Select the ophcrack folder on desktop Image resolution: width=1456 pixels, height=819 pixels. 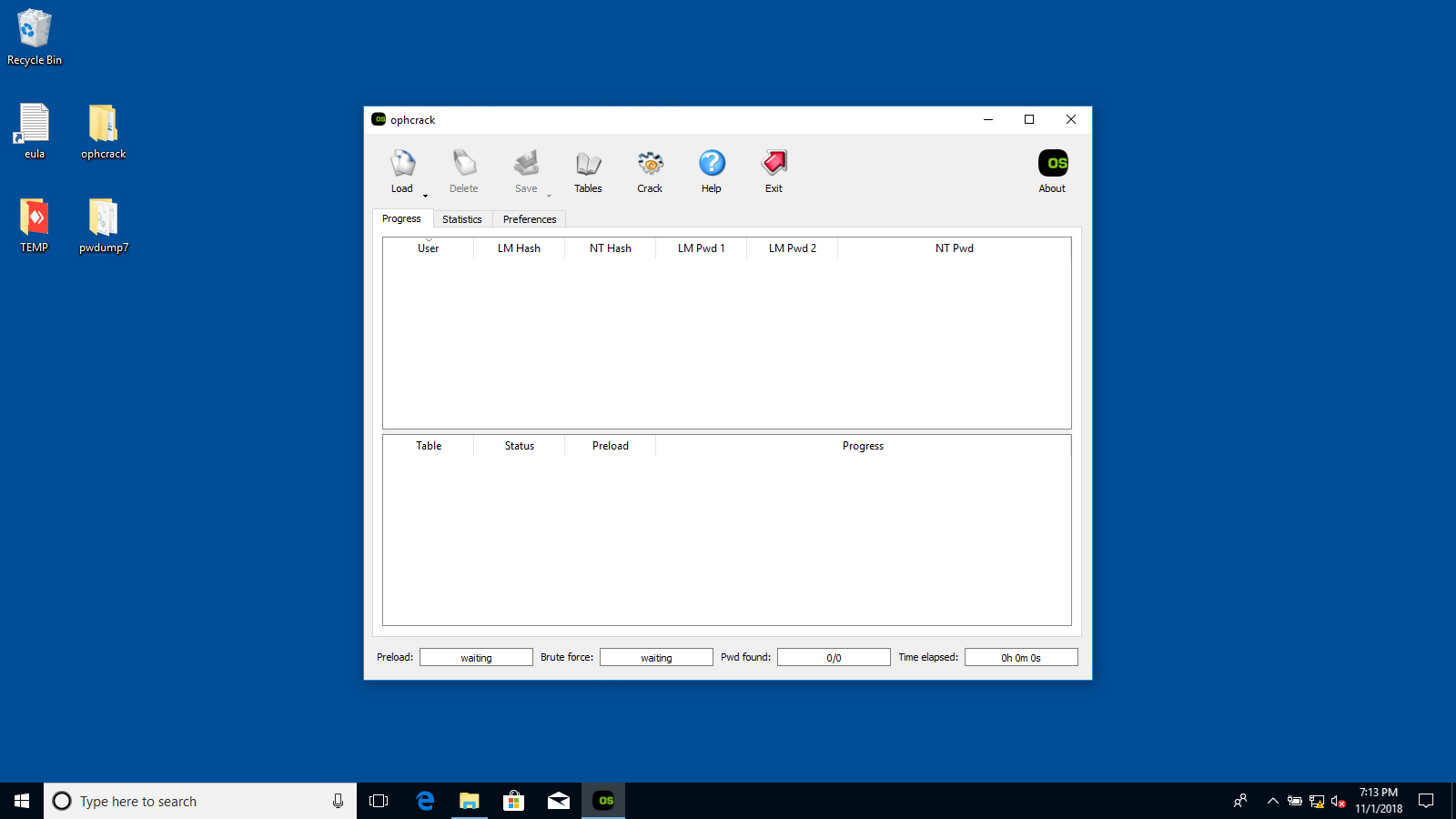coord(103,131)
